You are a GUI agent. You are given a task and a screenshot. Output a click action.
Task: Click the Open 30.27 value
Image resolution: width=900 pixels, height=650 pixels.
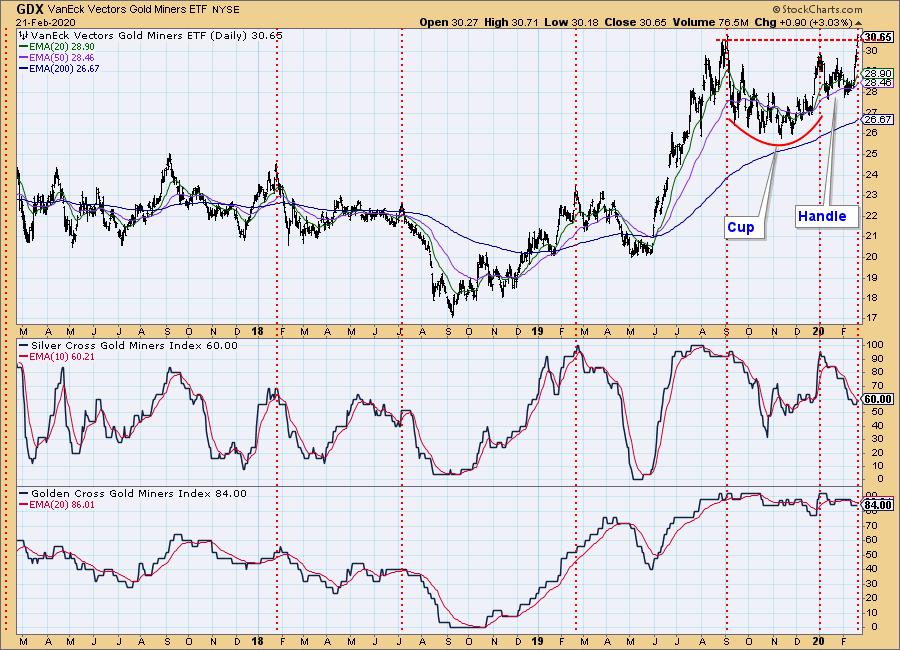pos(450,22)
